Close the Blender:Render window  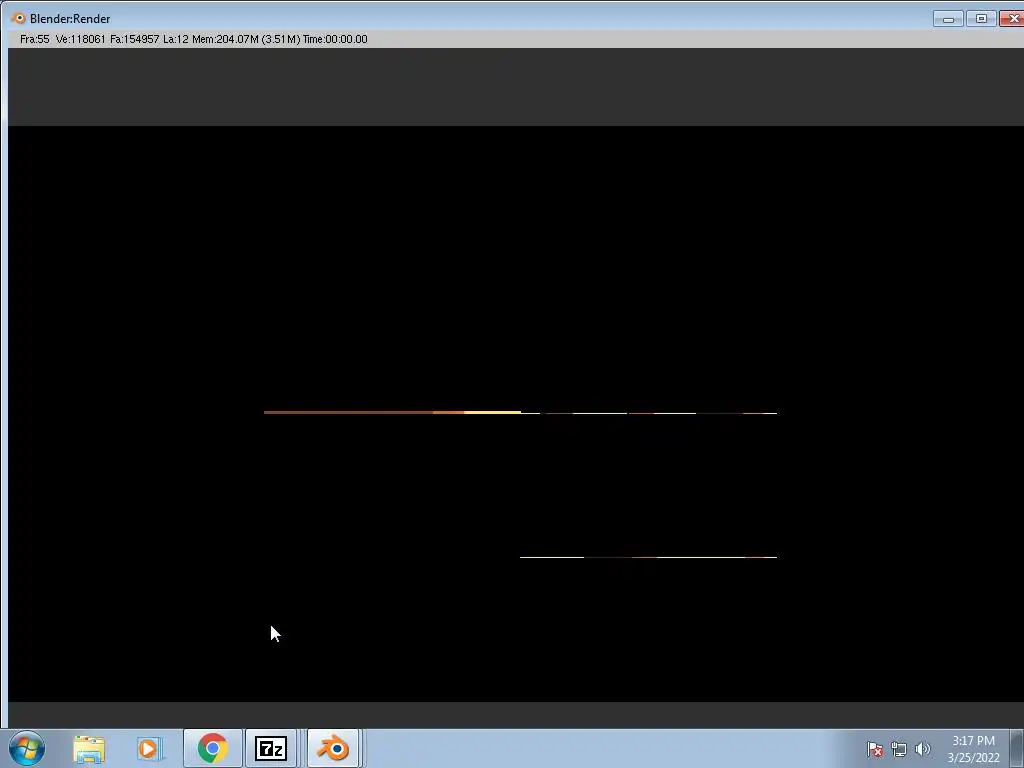coord(1012,18)
